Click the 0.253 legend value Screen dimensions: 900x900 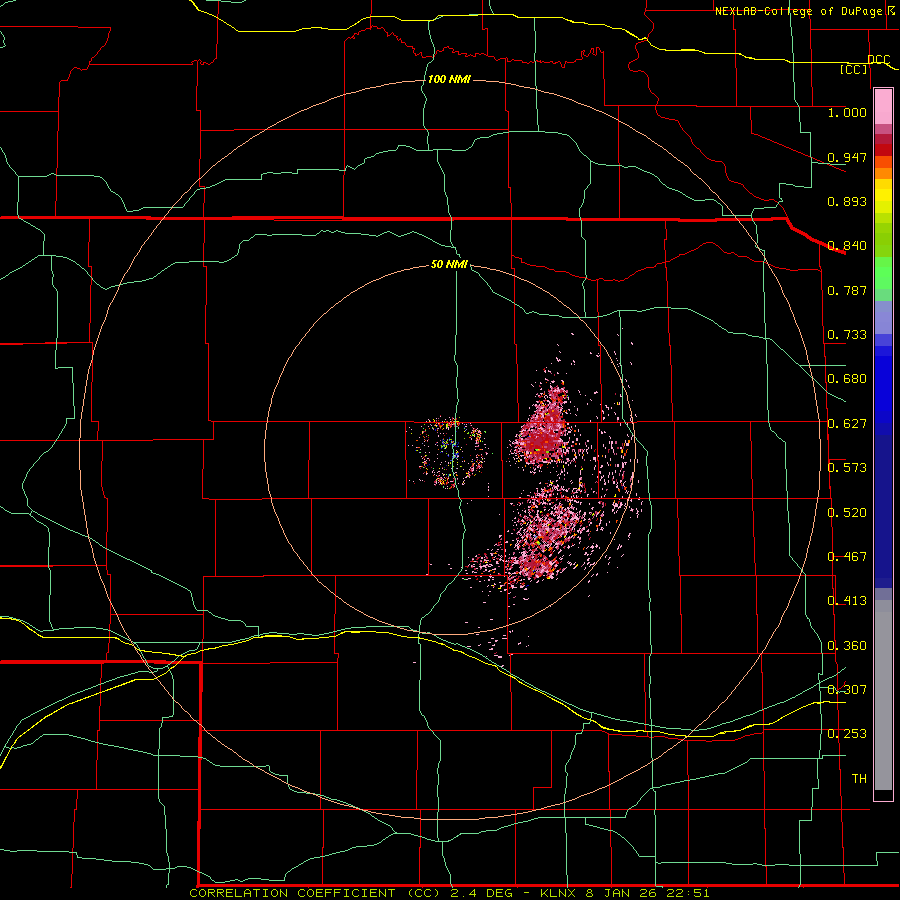pyautogui.click(x=847, y=734)
